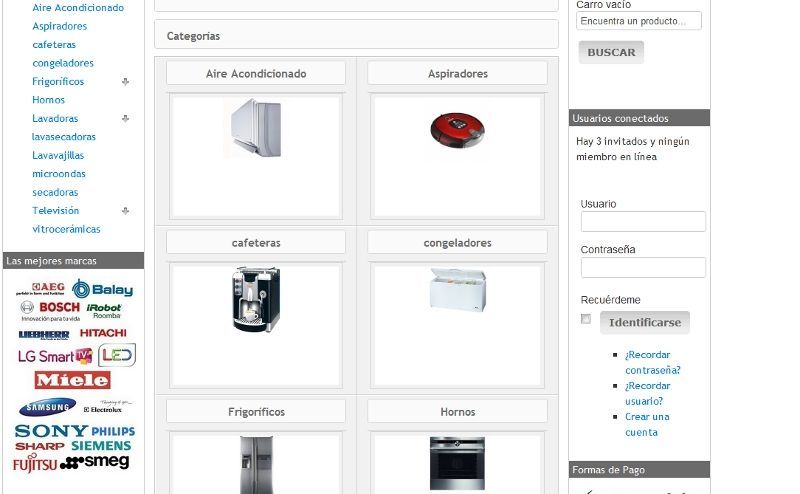Open cafeteras in sidebar menu
The image size is (800, 494).
click(54, 44)
